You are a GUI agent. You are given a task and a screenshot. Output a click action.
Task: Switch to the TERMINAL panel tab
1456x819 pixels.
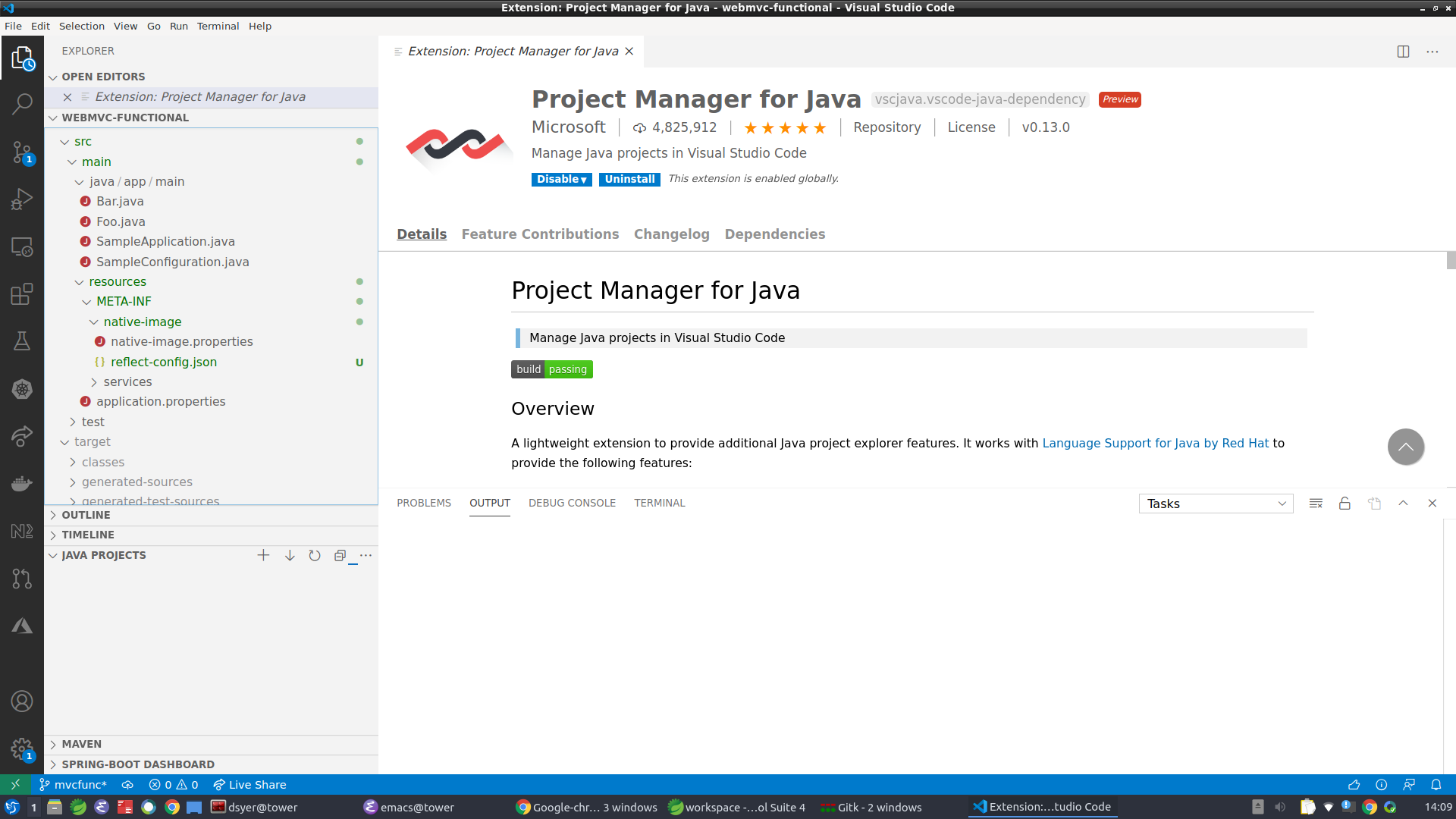pyautogui.click(x=659, y=504)
